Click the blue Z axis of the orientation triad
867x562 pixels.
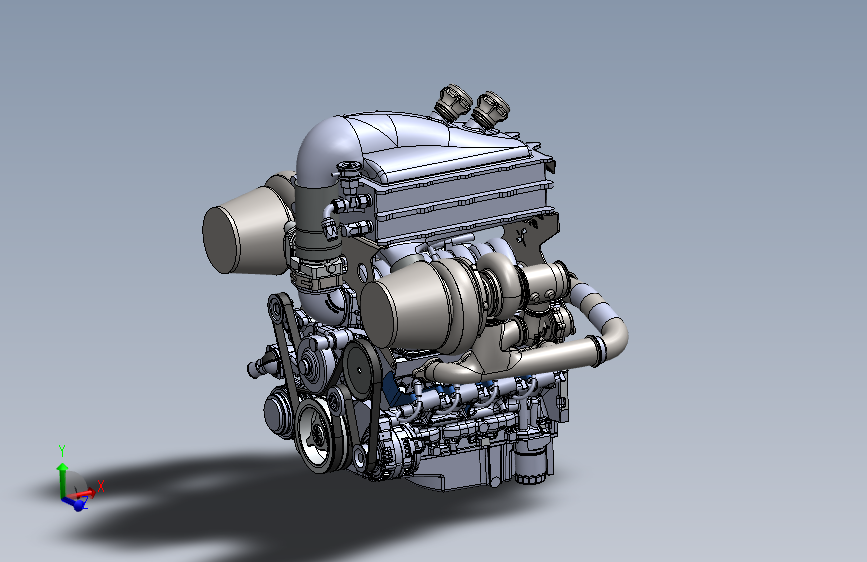(75, 503)
